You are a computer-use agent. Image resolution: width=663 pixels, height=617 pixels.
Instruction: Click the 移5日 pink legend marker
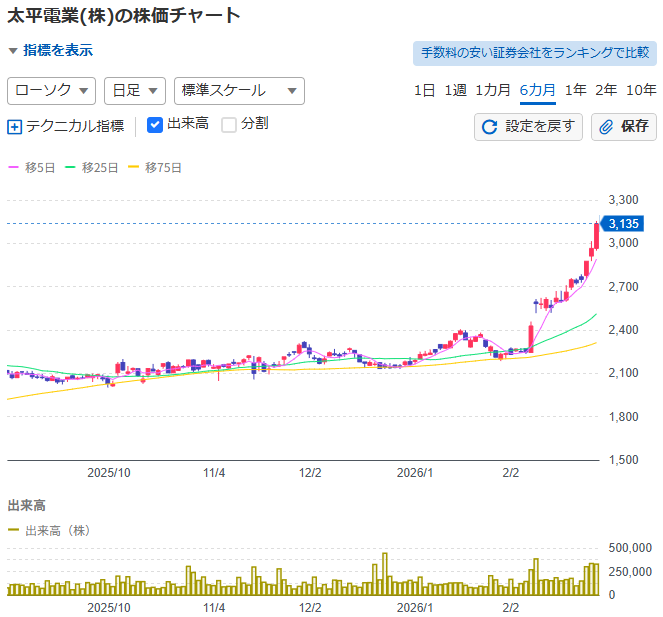coord(14,168)
